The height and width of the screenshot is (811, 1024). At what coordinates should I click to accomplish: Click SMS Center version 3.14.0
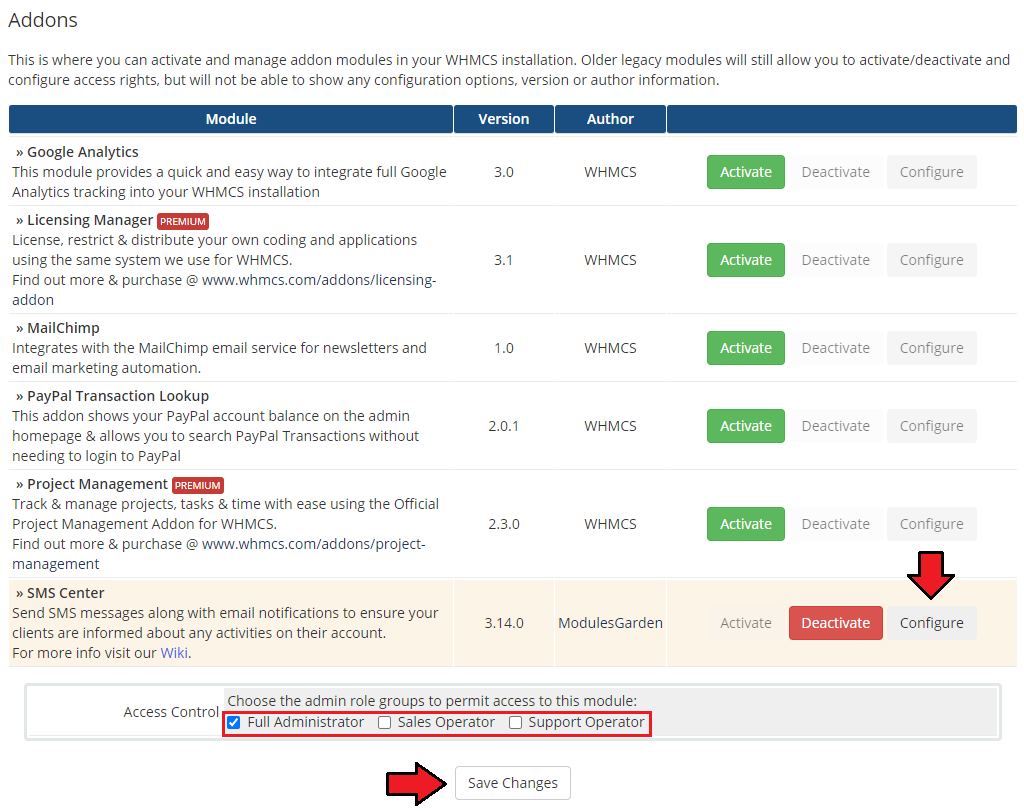coord(504,623)
